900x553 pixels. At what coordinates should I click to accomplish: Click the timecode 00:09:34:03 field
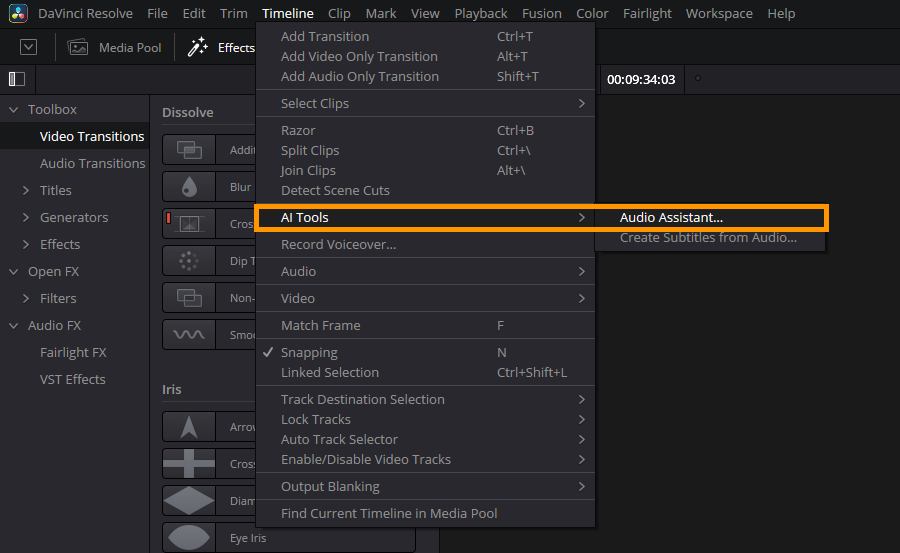pos(641,80)
